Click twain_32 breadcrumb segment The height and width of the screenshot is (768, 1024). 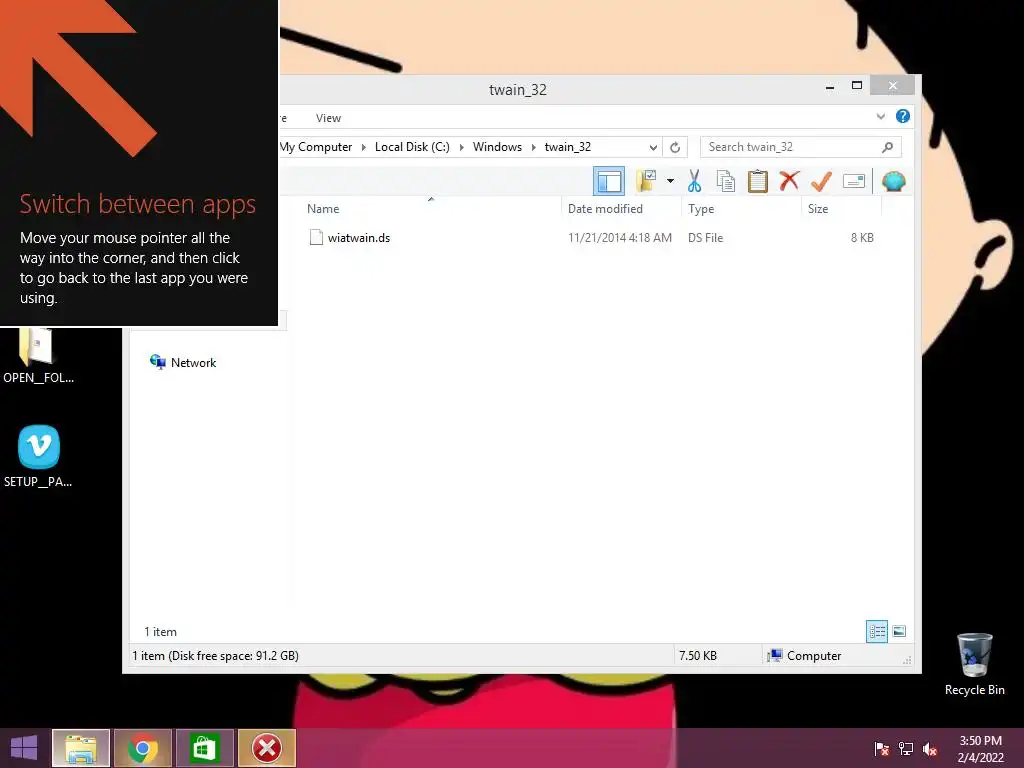[x=568, y=147]
